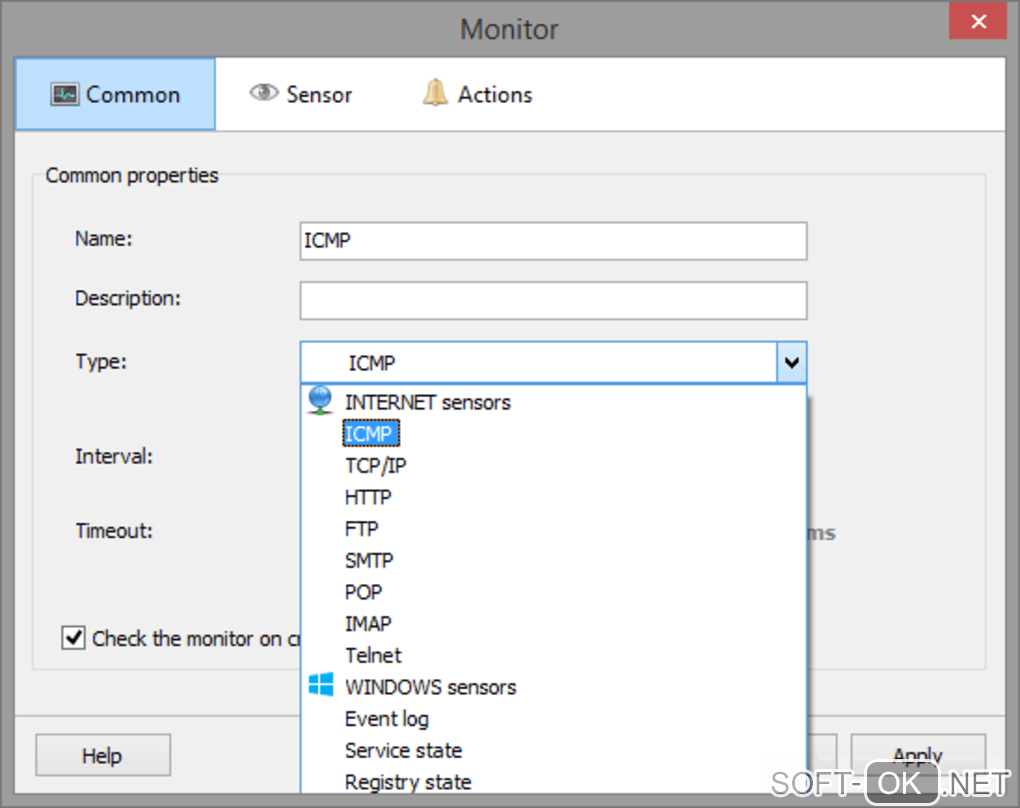The height and width of the screenshot is (808, 1020).
Task: Collapse the Type dropdown arrow
Action: 791,363
